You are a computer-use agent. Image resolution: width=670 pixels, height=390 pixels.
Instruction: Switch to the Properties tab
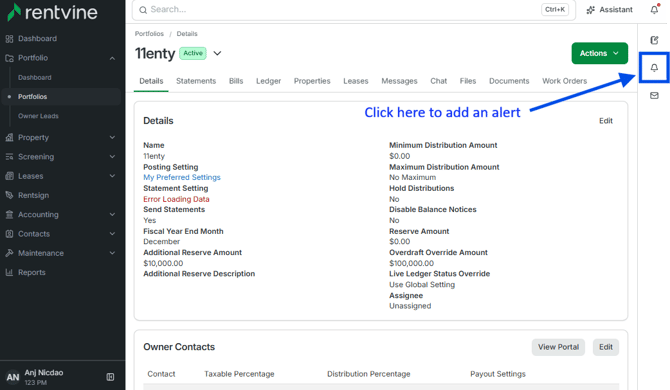pyautogui.click(x=312, y=81)
